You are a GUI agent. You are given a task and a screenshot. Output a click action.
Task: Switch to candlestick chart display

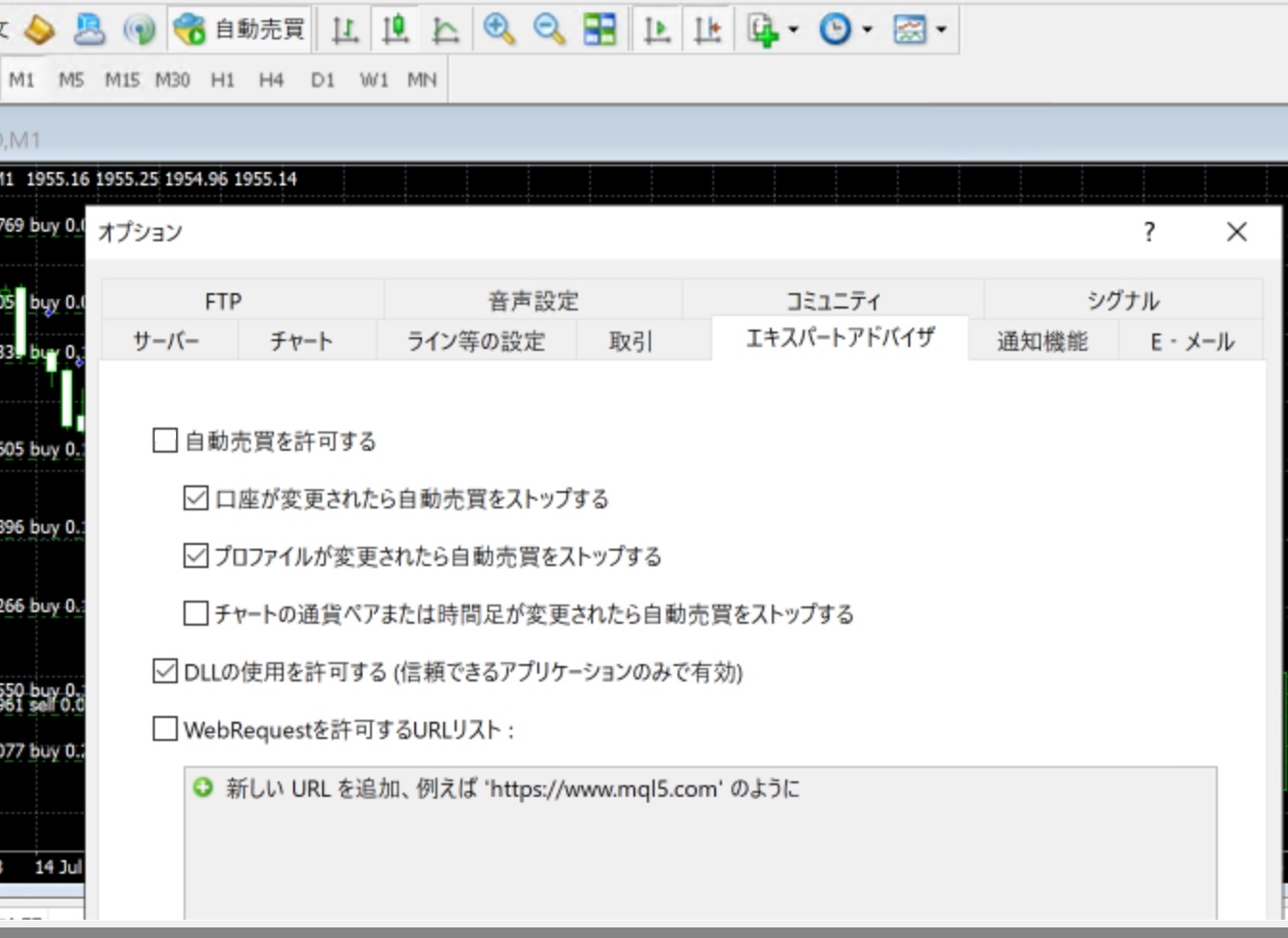coord(395,30)
